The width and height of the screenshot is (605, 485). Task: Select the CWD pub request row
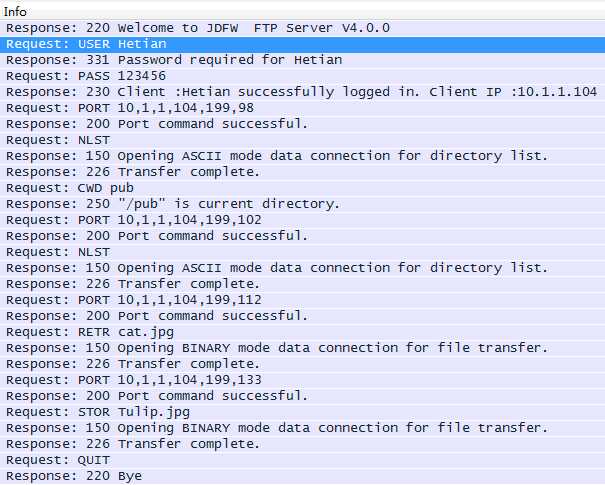(302, 188)
